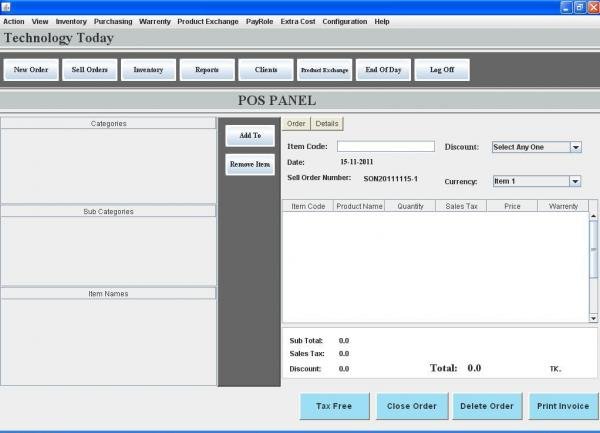This screenshot has width=600, height=433.
Task: Click the Inventory toolbar button
Action: click(149, 70)
